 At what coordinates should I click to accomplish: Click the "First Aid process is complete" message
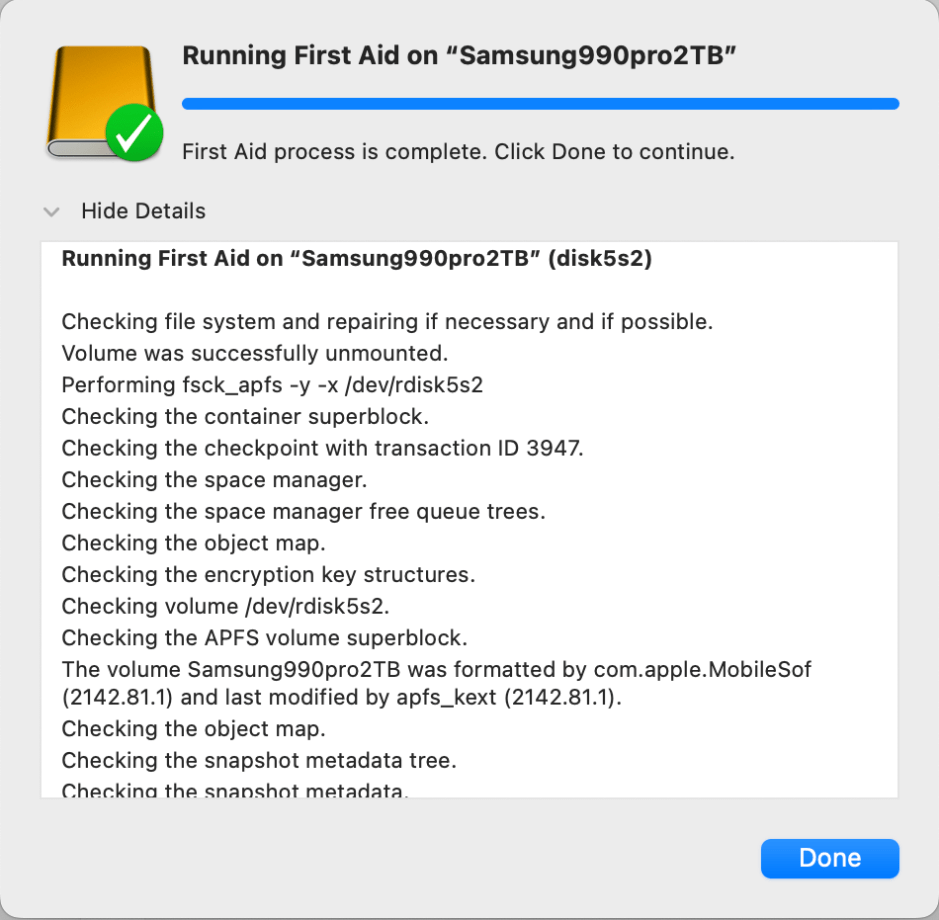pos(458,152)
